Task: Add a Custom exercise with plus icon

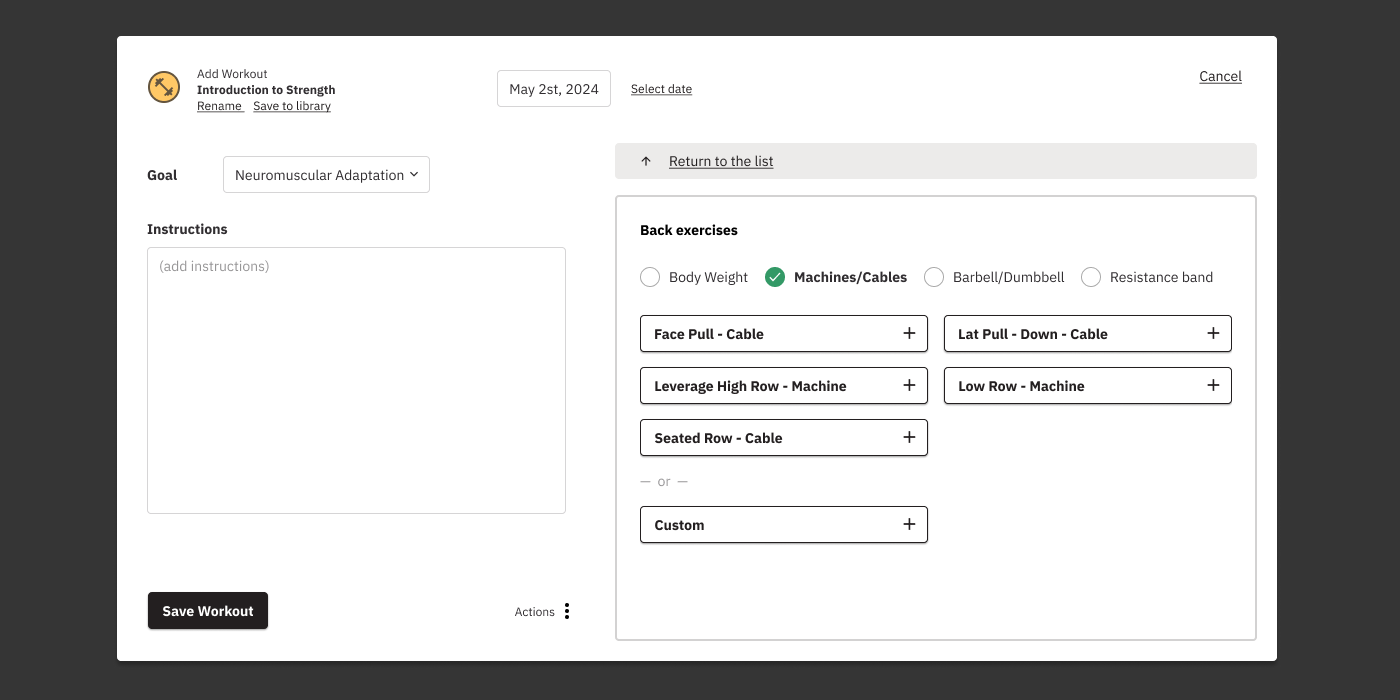Action: tap(909, 524)
